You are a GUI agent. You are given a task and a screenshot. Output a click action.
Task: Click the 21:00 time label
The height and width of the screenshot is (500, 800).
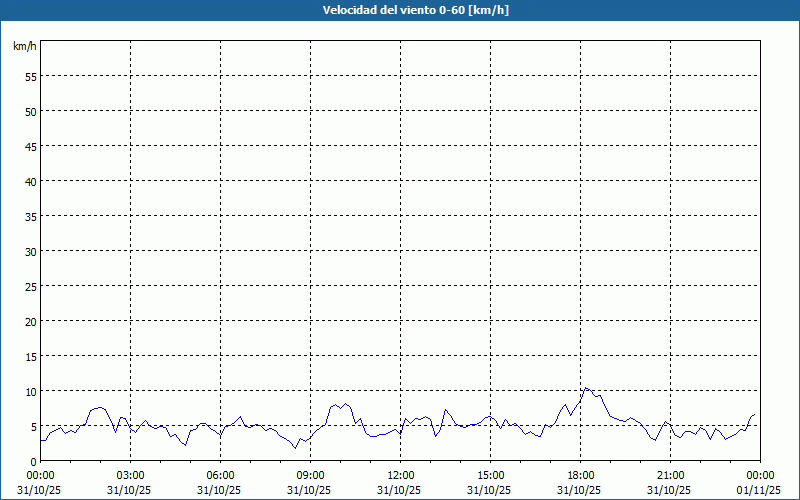point(670,475)
